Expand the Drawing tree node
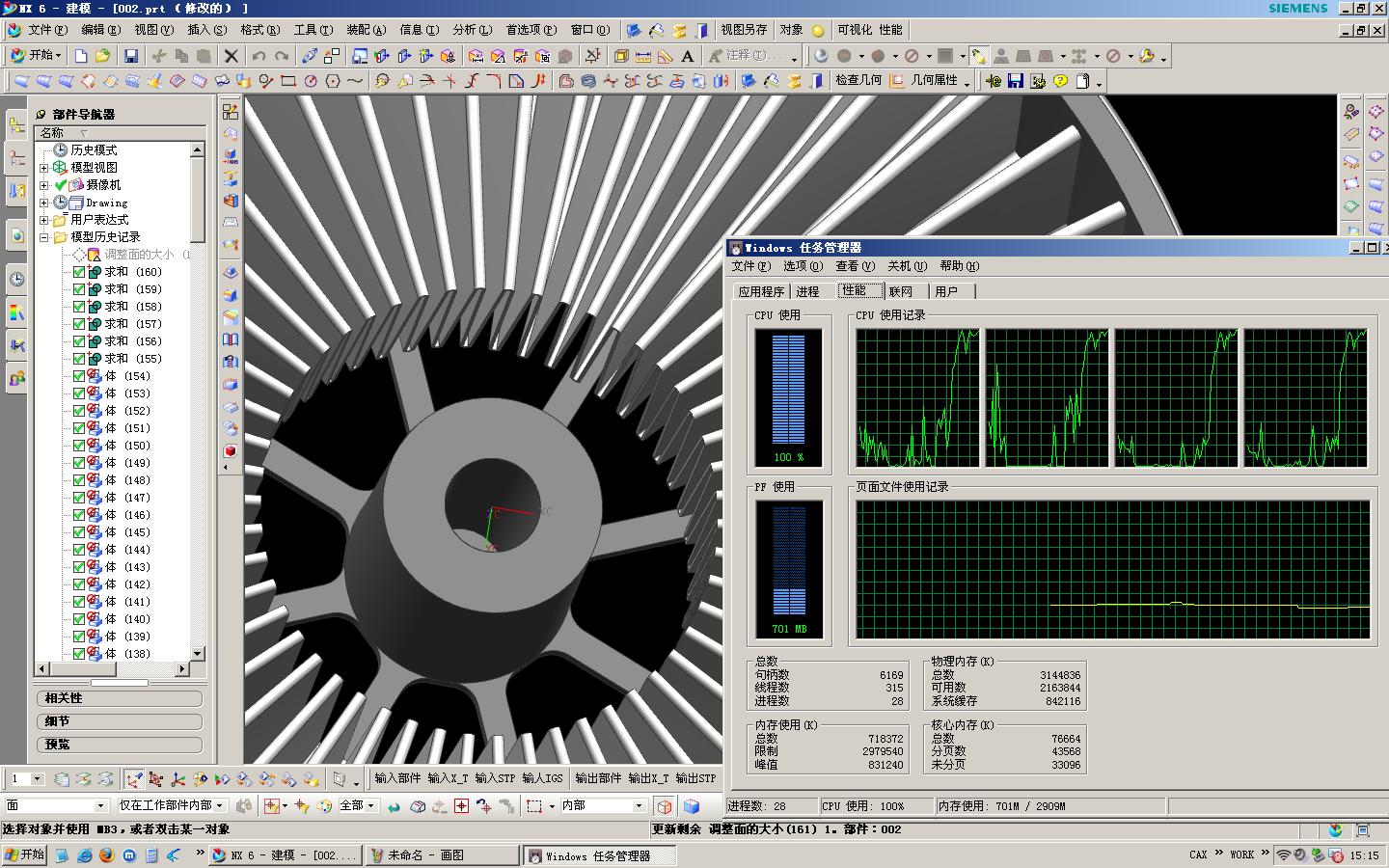This screenshot has width=1389, height=868. (43, 203)
